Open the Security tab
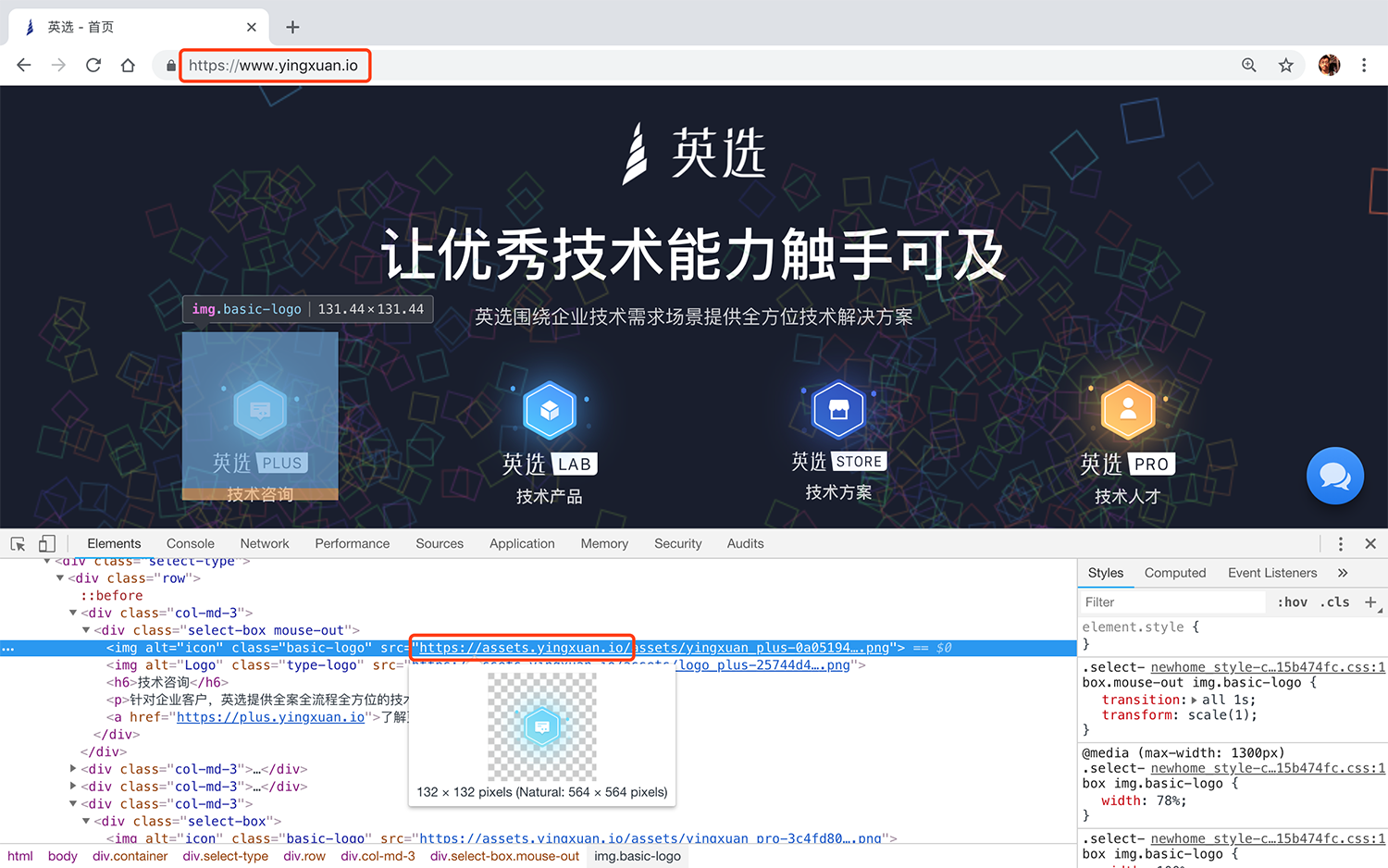Image resolution: width=1388 pixels, height=868 pixels. coord(678,544)
